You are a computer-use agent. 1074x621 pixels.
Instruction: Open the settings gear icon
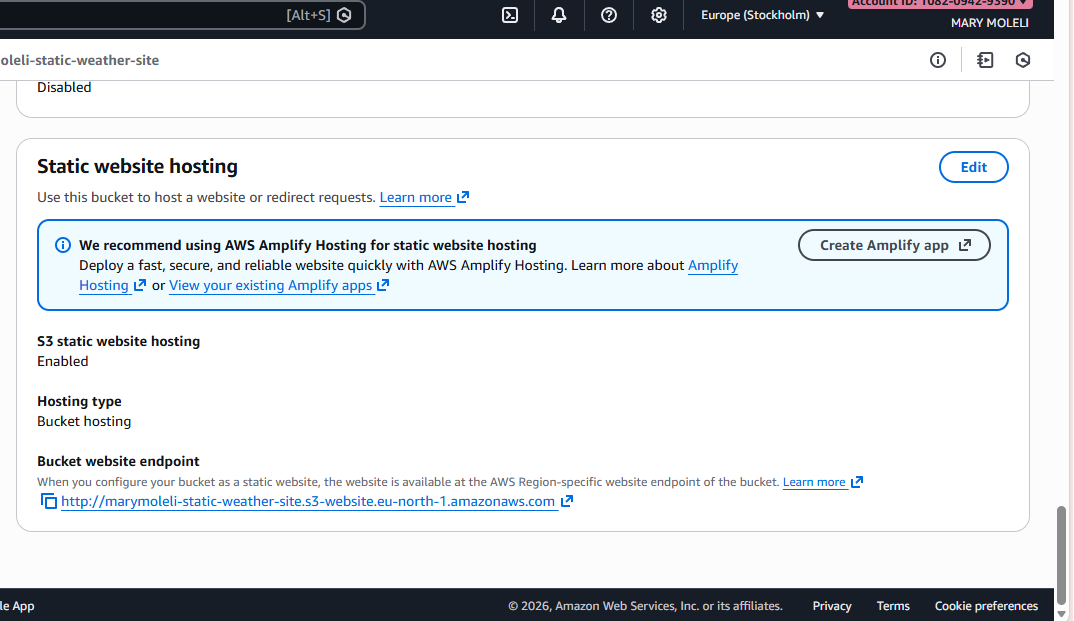click(x=658, y=15)
